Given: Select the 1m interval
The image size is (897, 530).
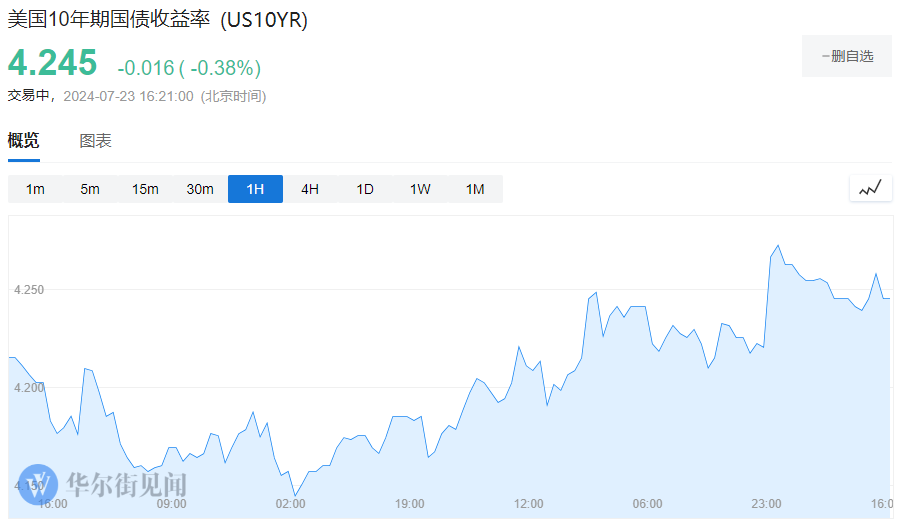Looking at the screenshot, I should point(35,189).
